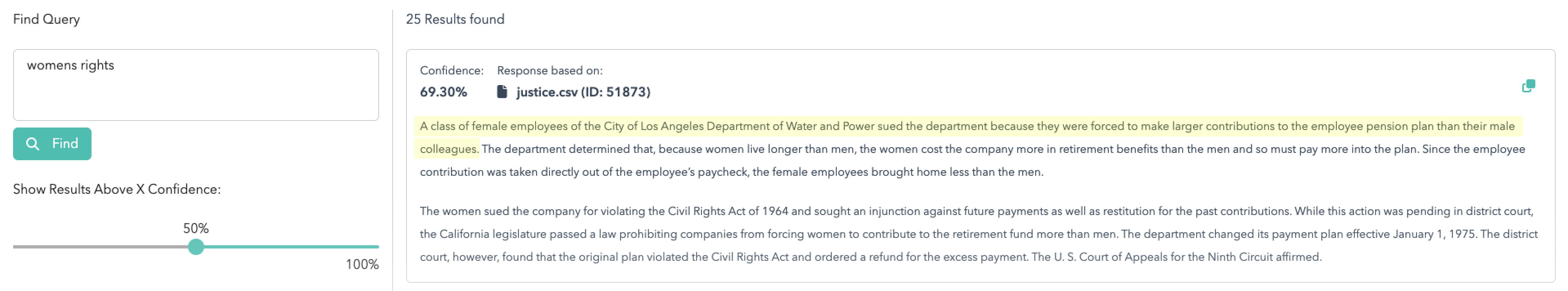The image size is (1568, 291).
Task: Click the 50% slider value label
Action: [195, 228]
